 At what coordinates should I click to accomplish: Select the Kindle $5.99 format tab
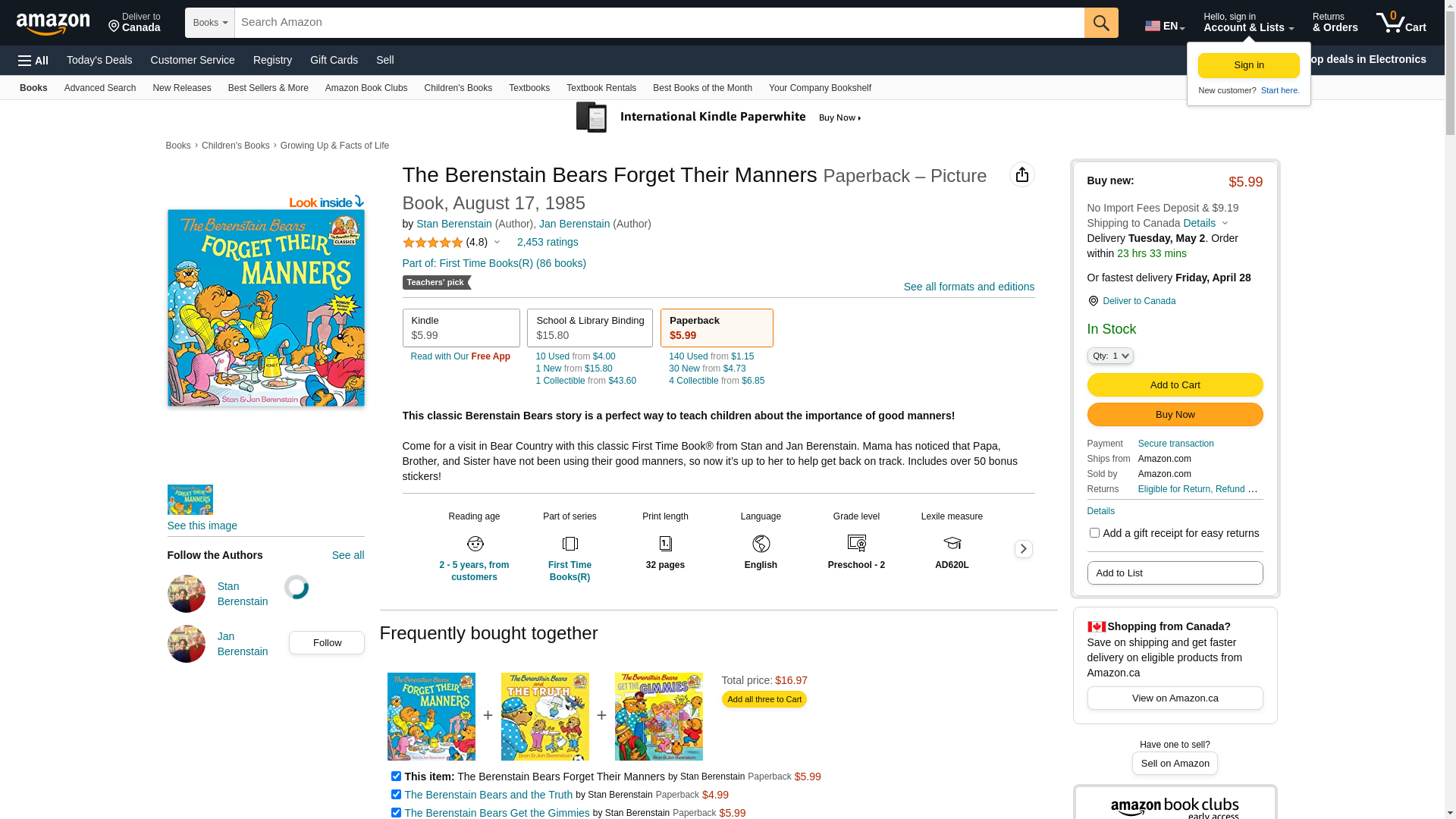click(461, 328)
